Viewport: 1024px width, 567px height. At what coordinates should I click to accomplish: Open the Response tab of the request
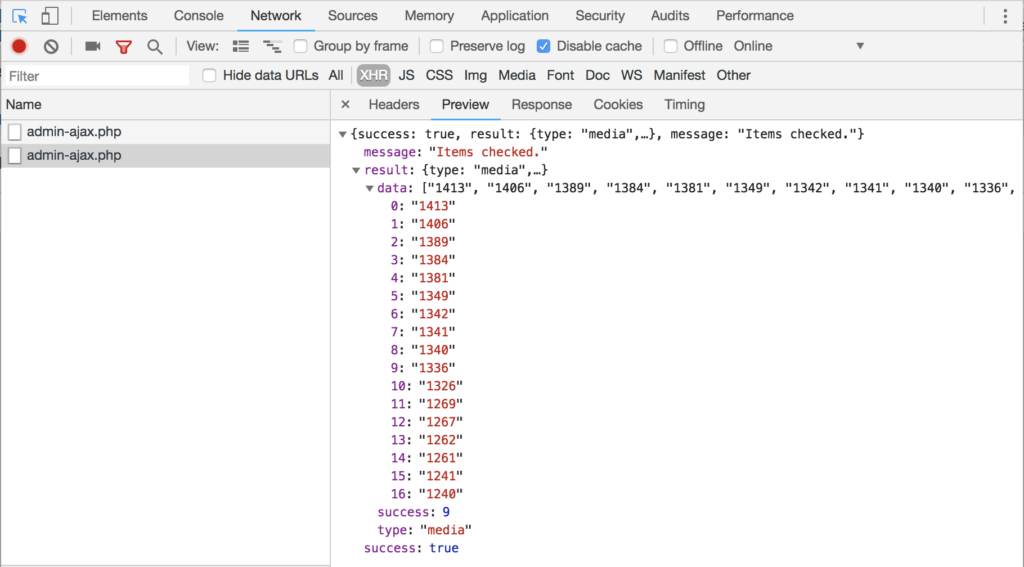(541, 105)
